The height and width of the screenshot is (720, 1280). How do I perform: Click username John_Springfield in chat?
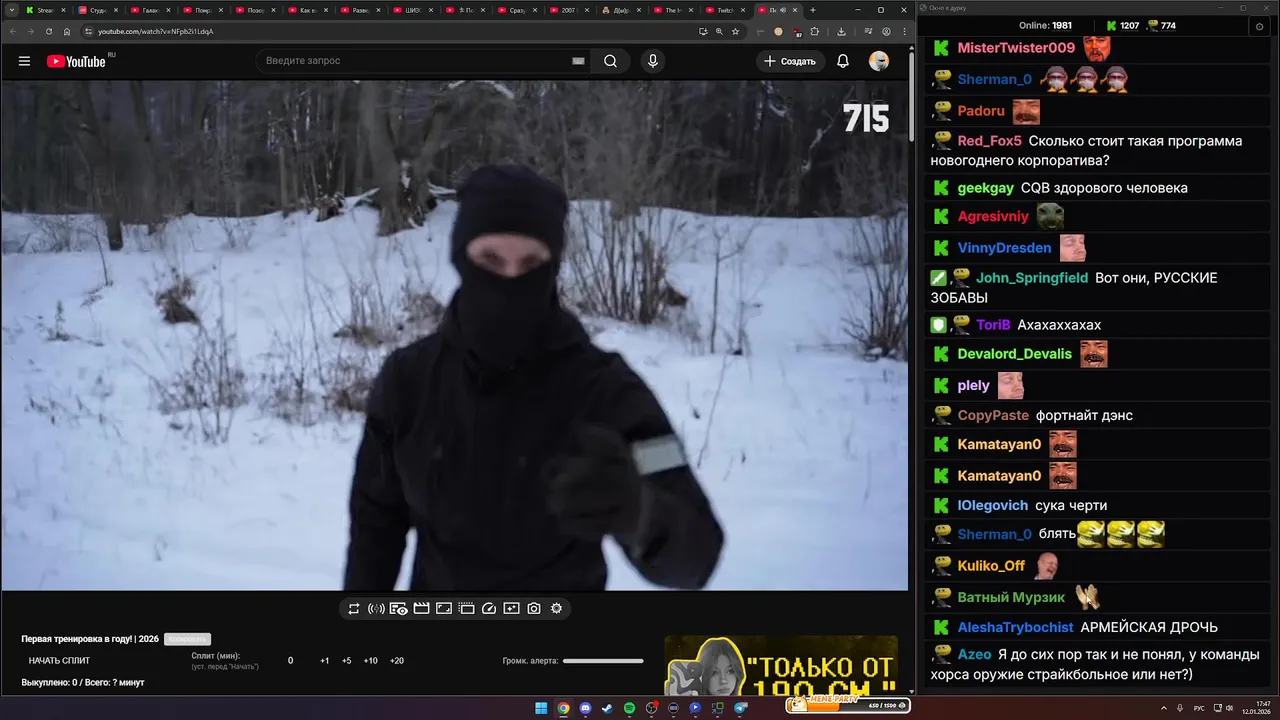pyautogui.click(x=1032, y=278)
